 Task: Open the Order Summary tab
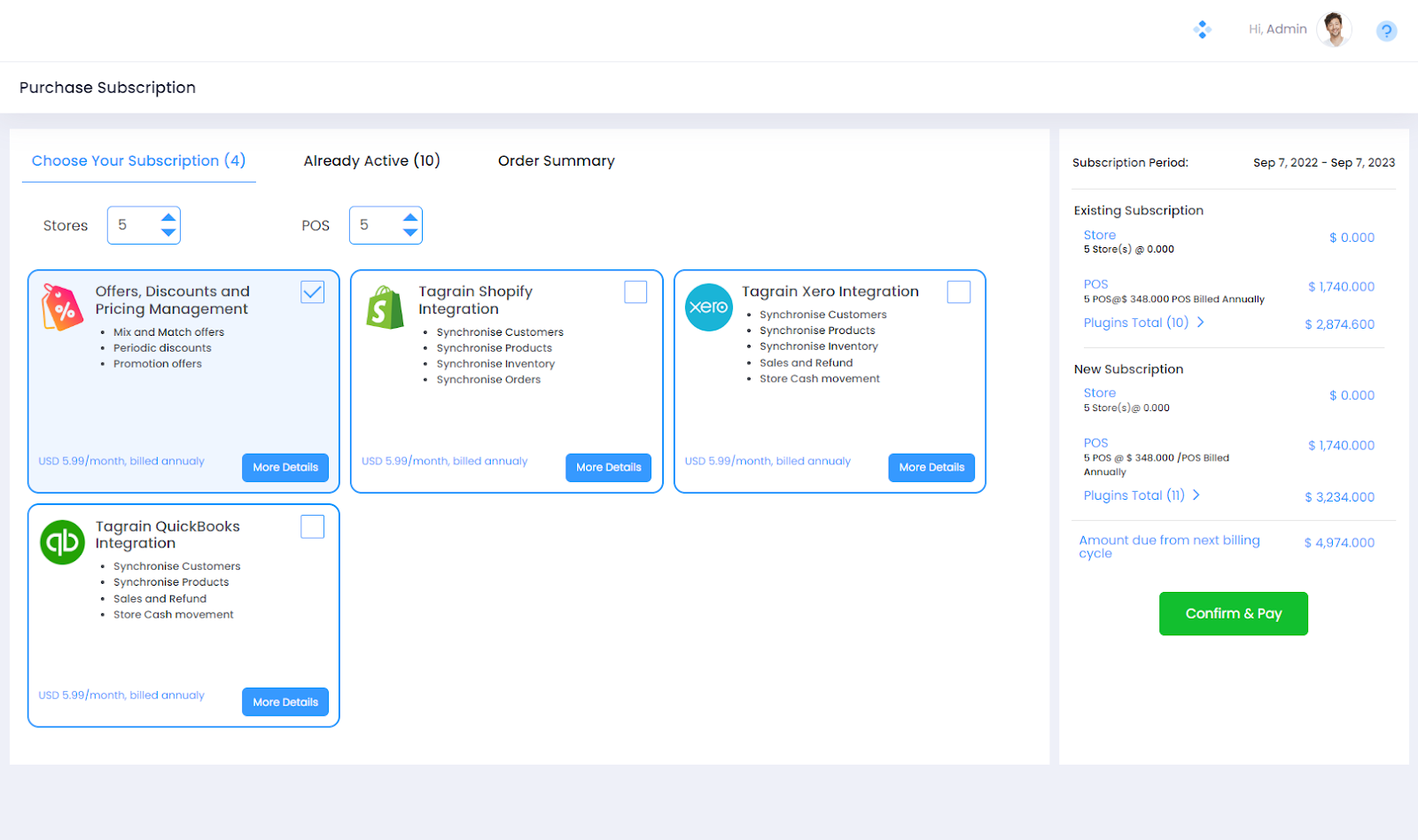click(556, 160)
